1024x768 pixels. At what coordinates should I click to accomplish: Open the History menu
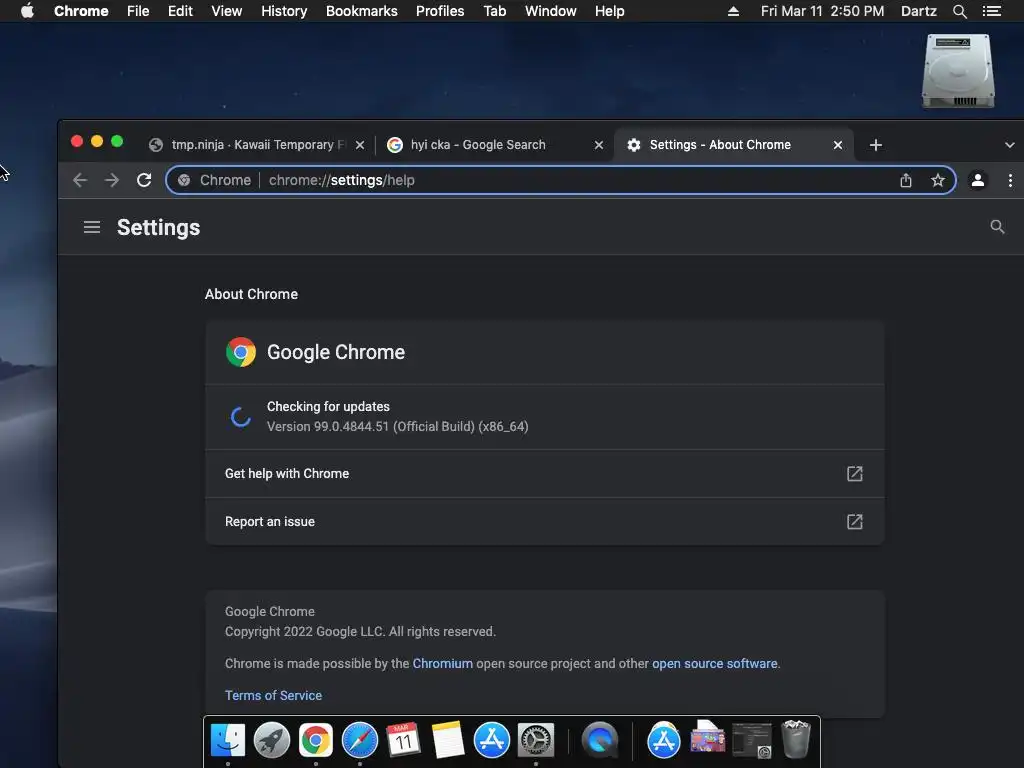click(284, 11)
